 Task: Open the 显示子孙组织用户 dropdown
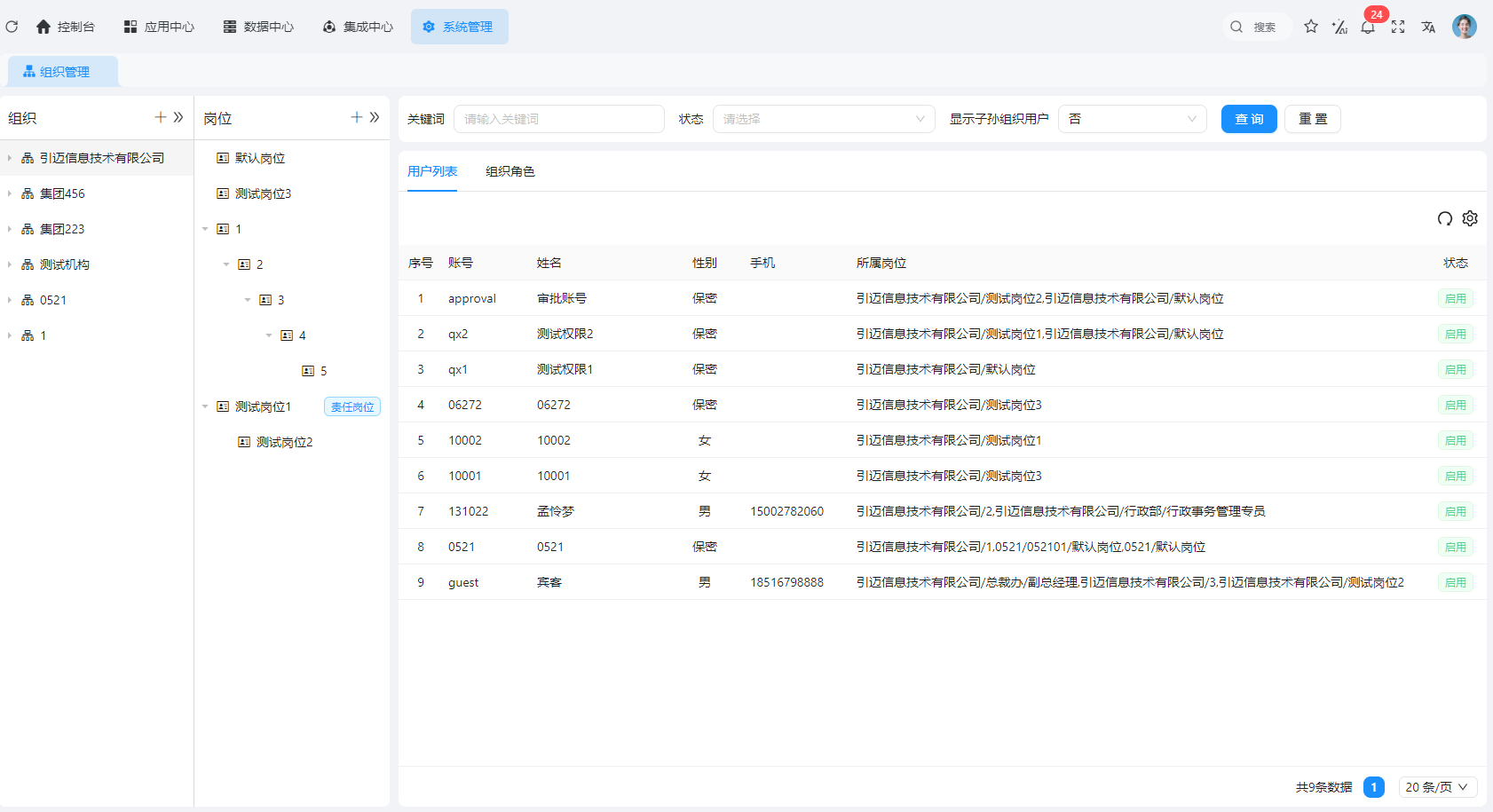click(x=1132, y=119)
